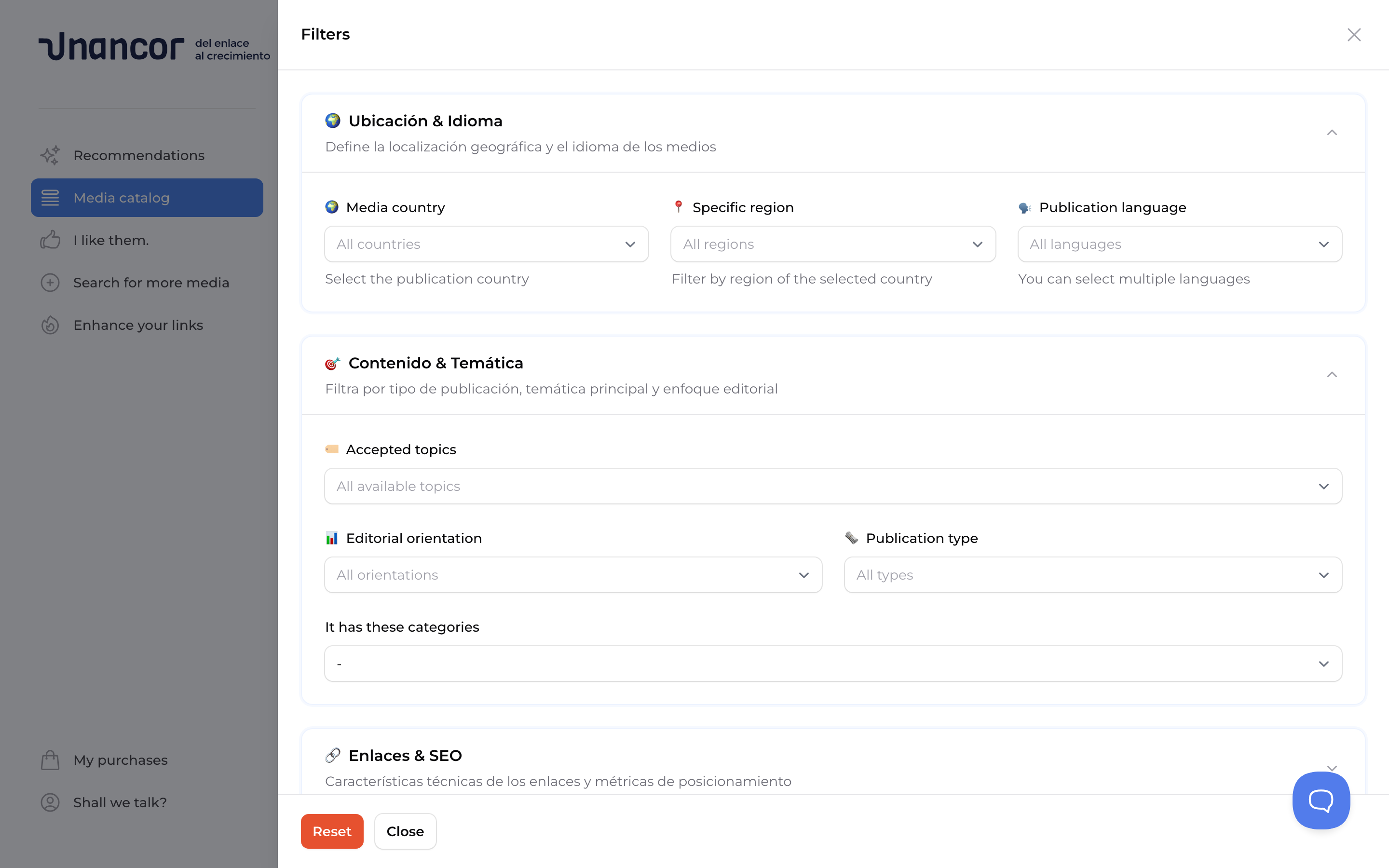Click the Media catalog list icon

click(50, 198)
